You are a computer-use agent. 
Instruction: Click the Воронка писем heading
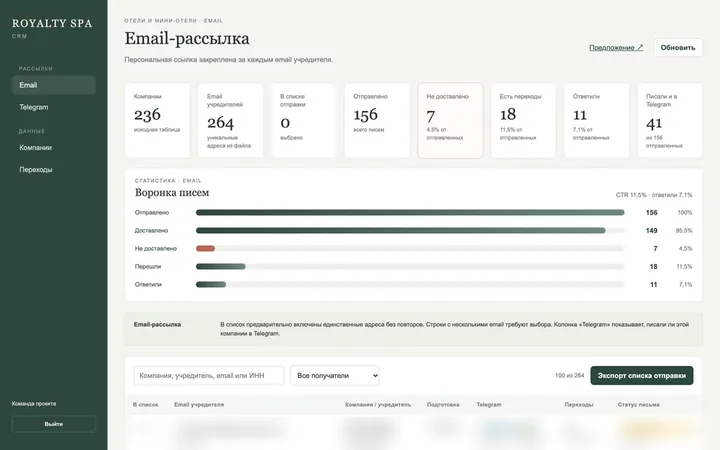[x=172, y=193]
